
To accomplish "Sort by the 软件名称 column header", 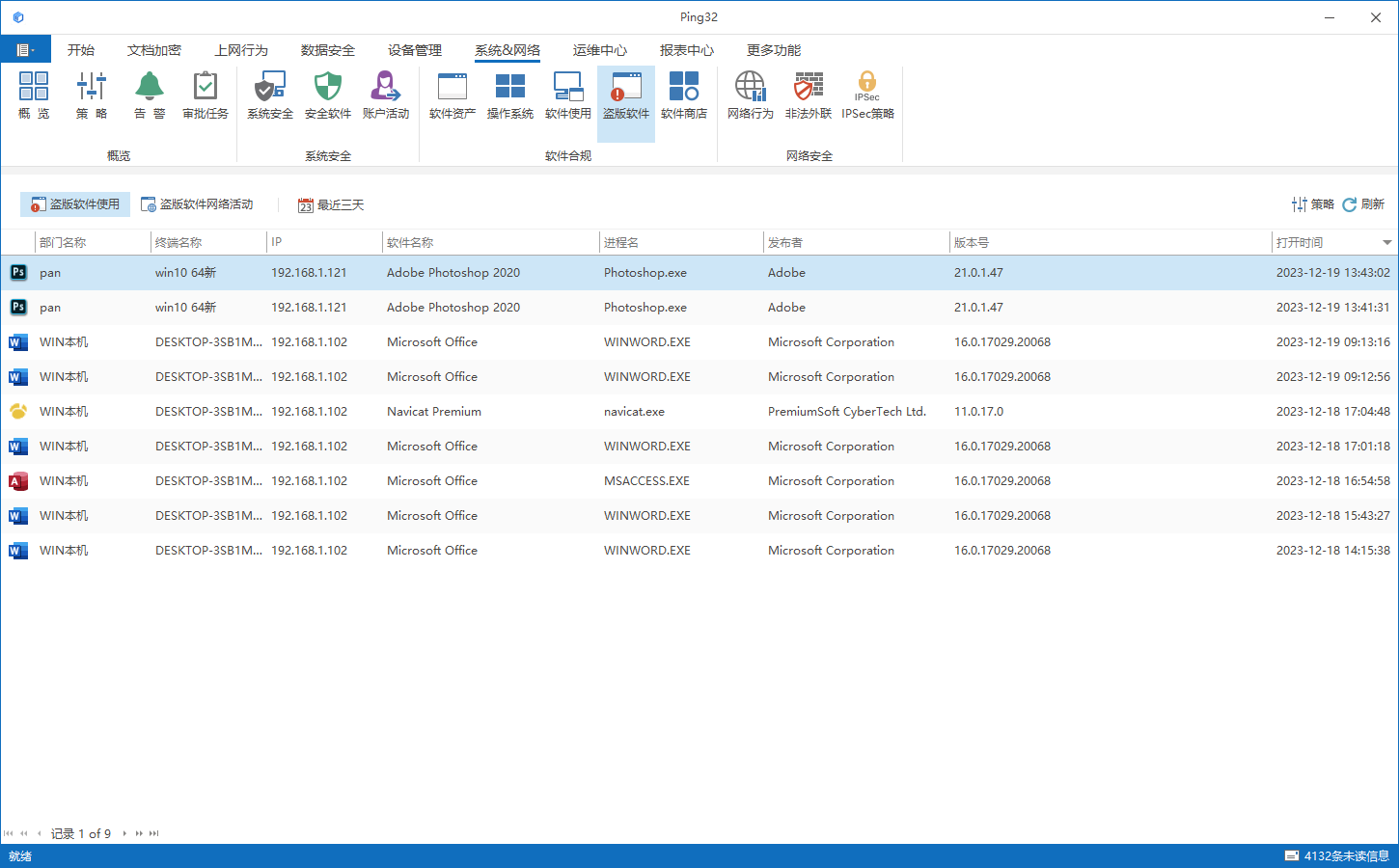I will 491,243.
